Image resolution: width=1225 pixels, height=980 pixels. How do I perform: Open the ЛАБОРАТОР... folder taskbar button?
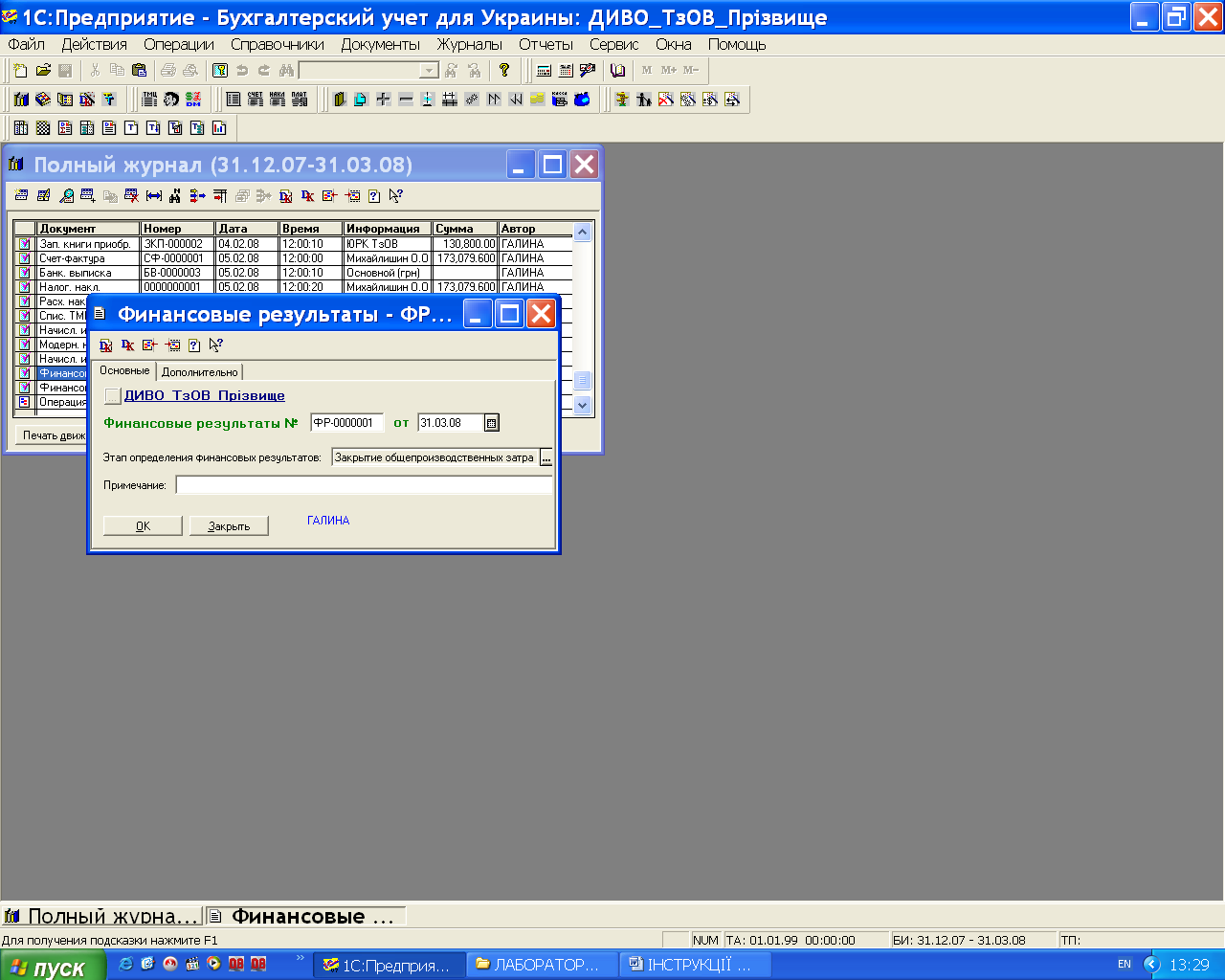[x=543, y=965]
